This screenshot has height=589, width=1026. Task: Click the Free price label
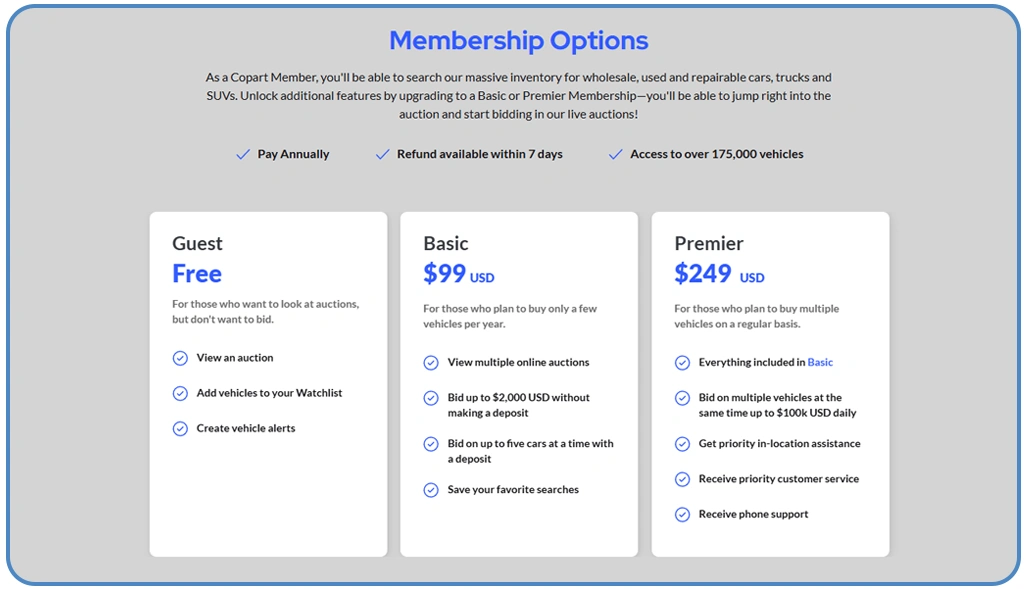(197, 274)
